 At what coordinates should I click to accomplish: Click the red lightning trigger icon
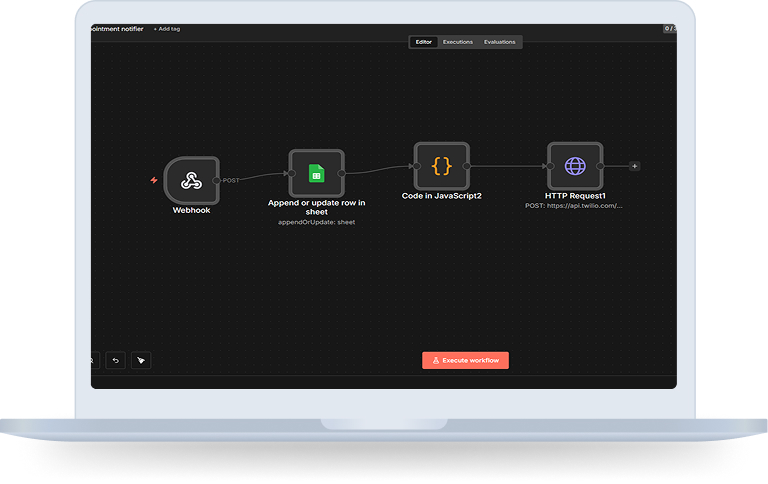click(153, 180)
